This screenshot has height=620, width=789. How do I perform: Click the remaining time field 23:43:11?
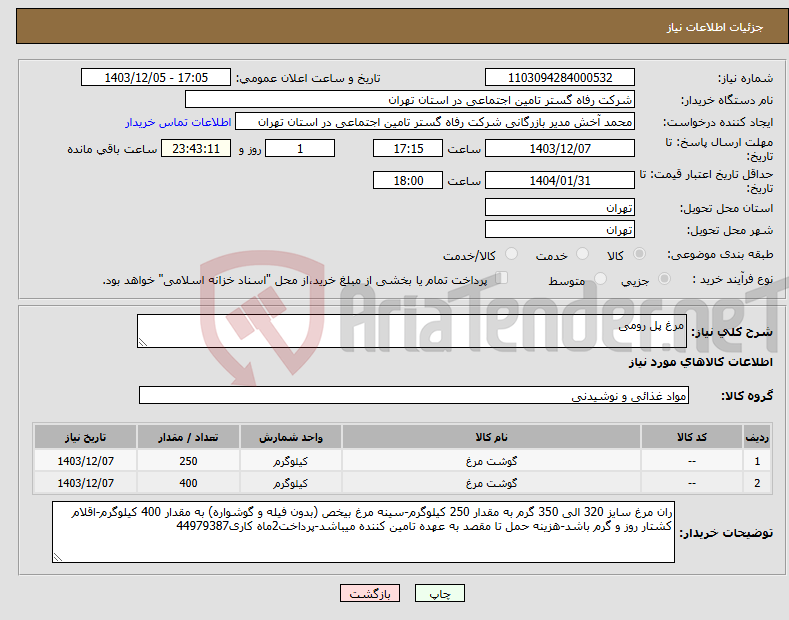196,148
